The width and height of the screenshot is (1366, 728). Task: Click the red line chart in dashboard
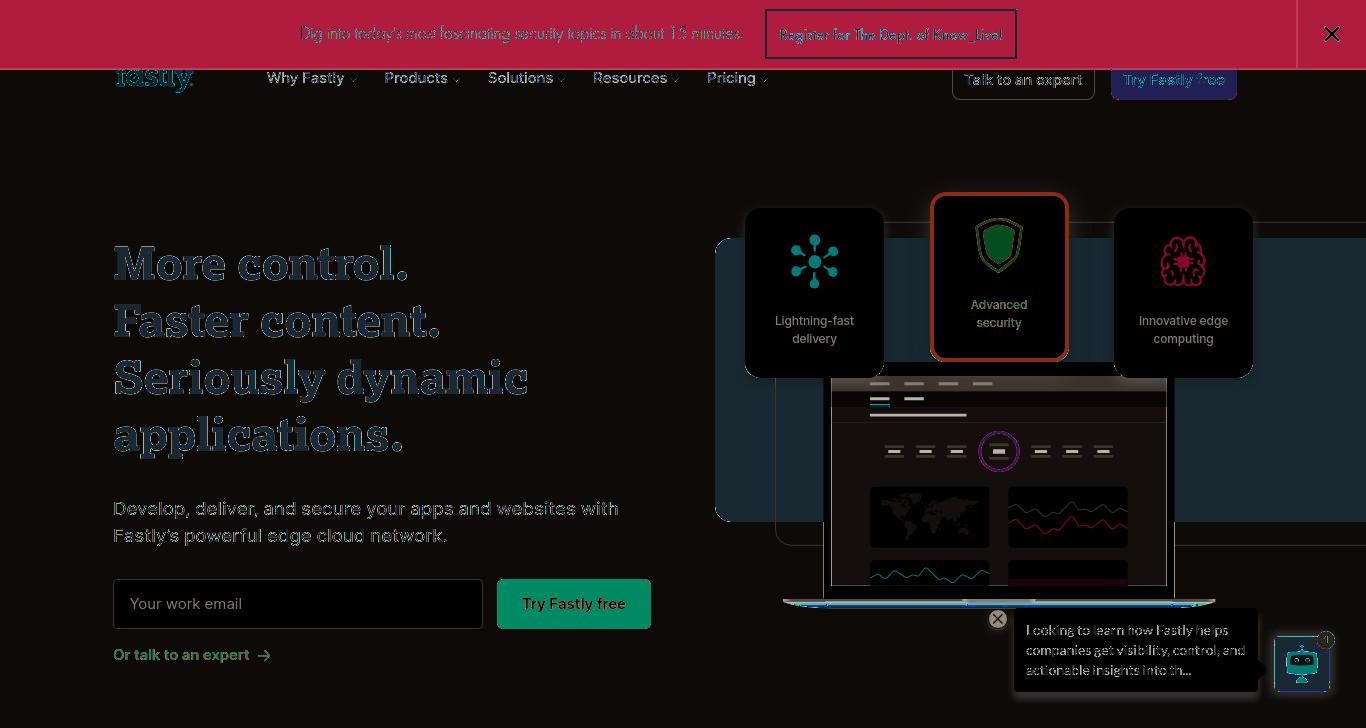point(1068,517)
